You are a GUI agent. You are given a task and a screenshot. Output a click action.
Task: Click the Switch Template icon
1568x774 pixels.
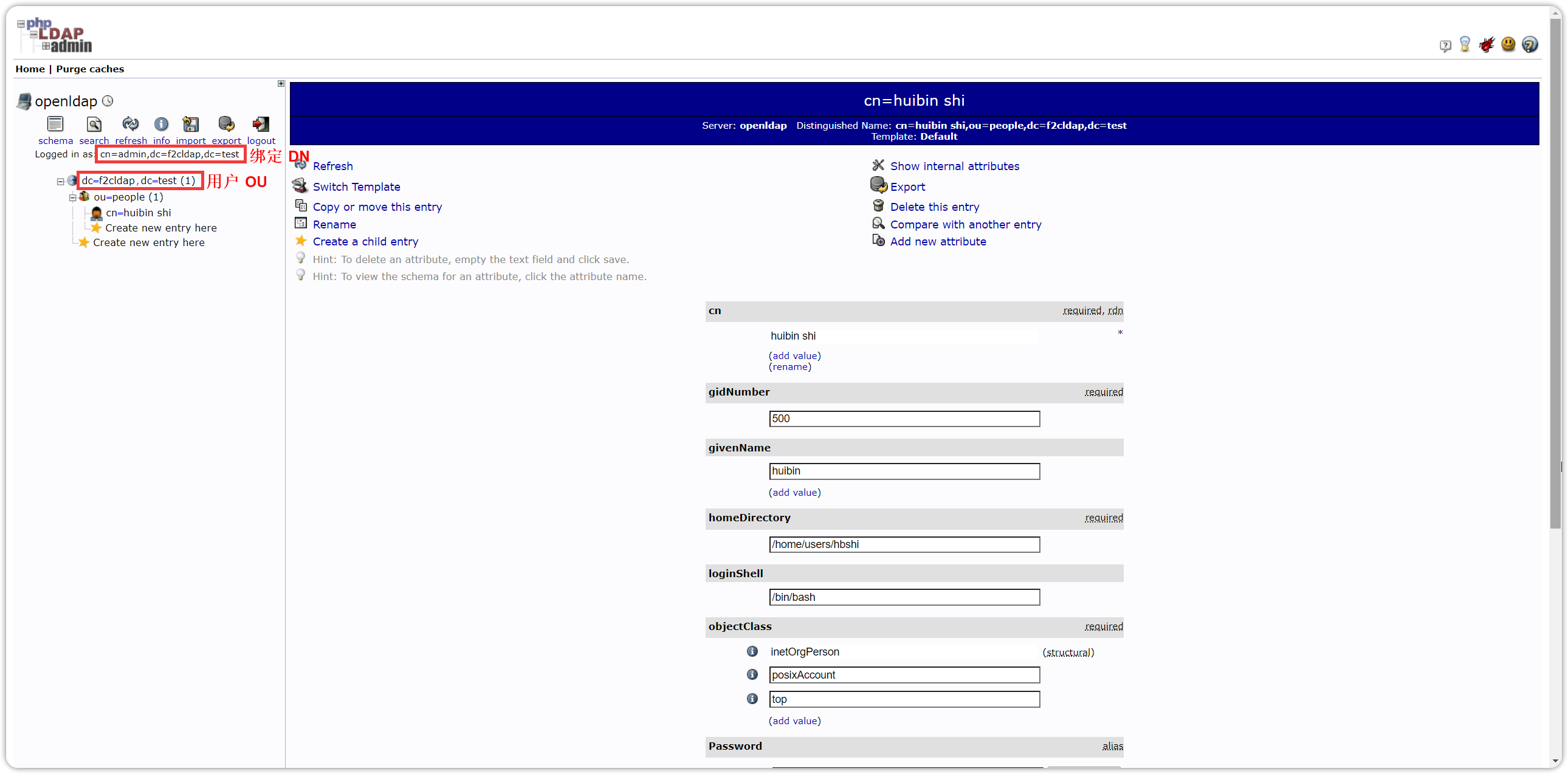(300, 185)
